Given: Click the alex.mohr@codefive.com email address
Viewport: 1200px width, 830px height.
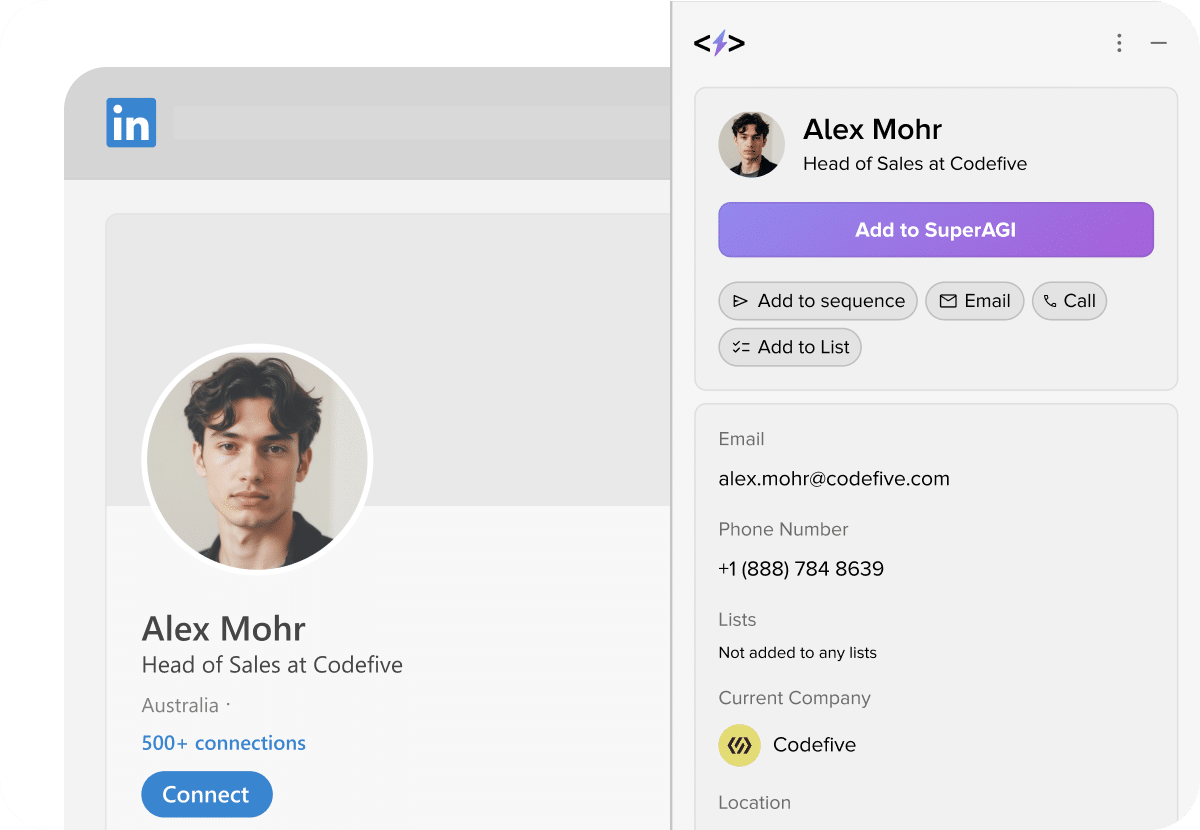Looking at the screenshot, I should click(834, 479).
